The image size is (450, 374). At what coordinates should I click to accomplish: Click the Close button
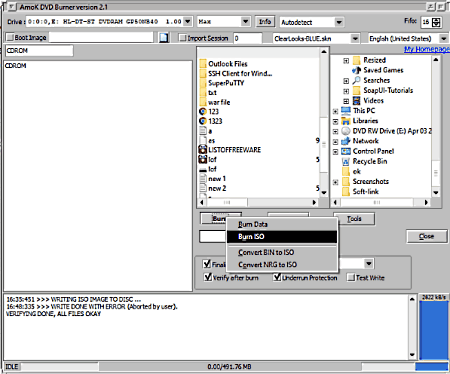click(426, 236)
